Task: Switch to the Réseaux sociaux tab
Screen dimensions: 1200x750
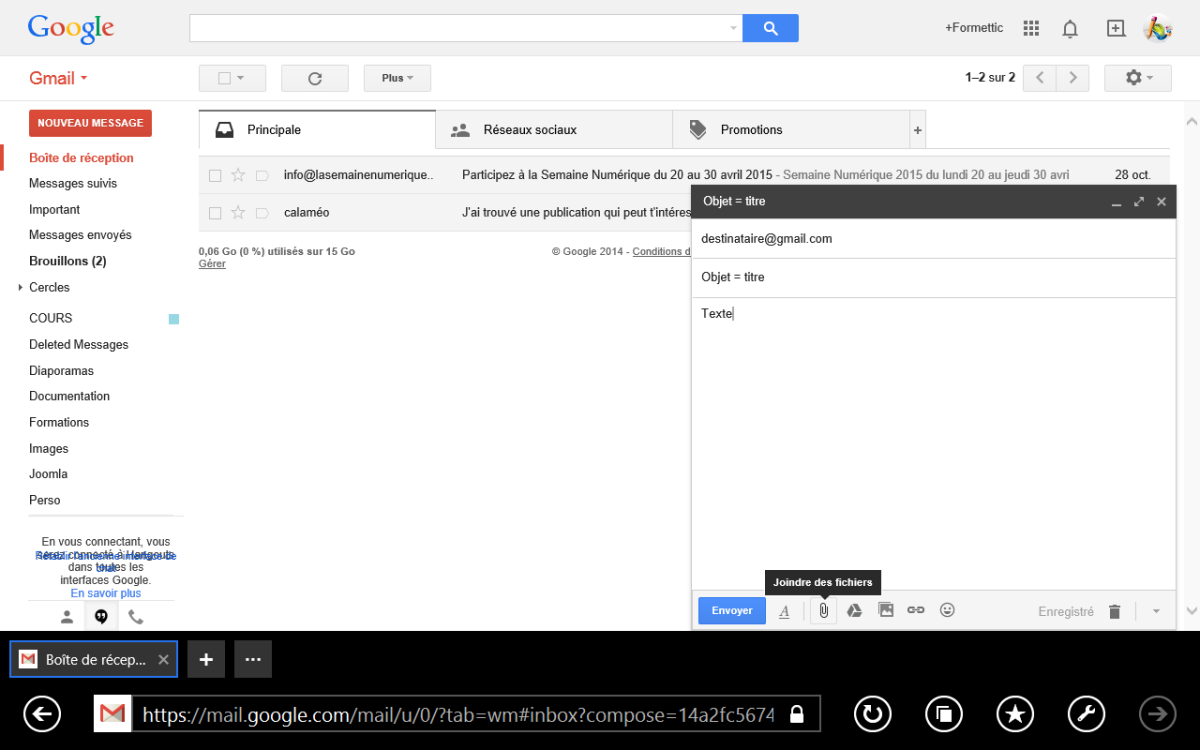Action: tap(529, 130)
